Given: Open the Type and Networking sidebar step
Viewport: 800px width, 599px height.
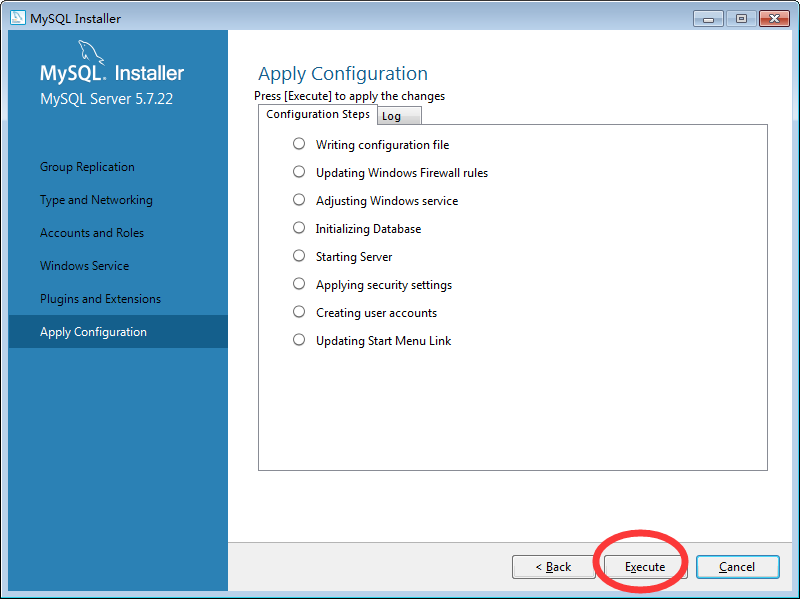Looking at the screenshot, I should [x=96, y=200].
